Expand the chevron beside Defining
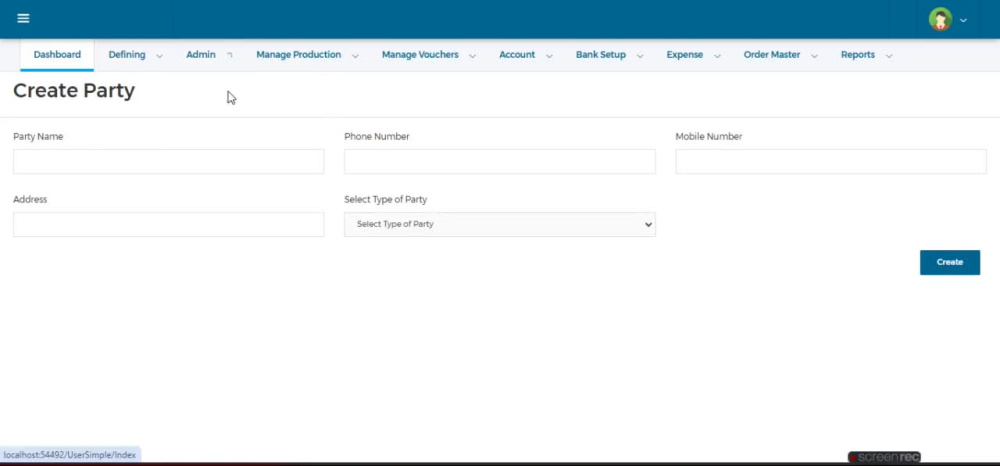Viewport: 1000px width, 466px height. coord(159,56)
